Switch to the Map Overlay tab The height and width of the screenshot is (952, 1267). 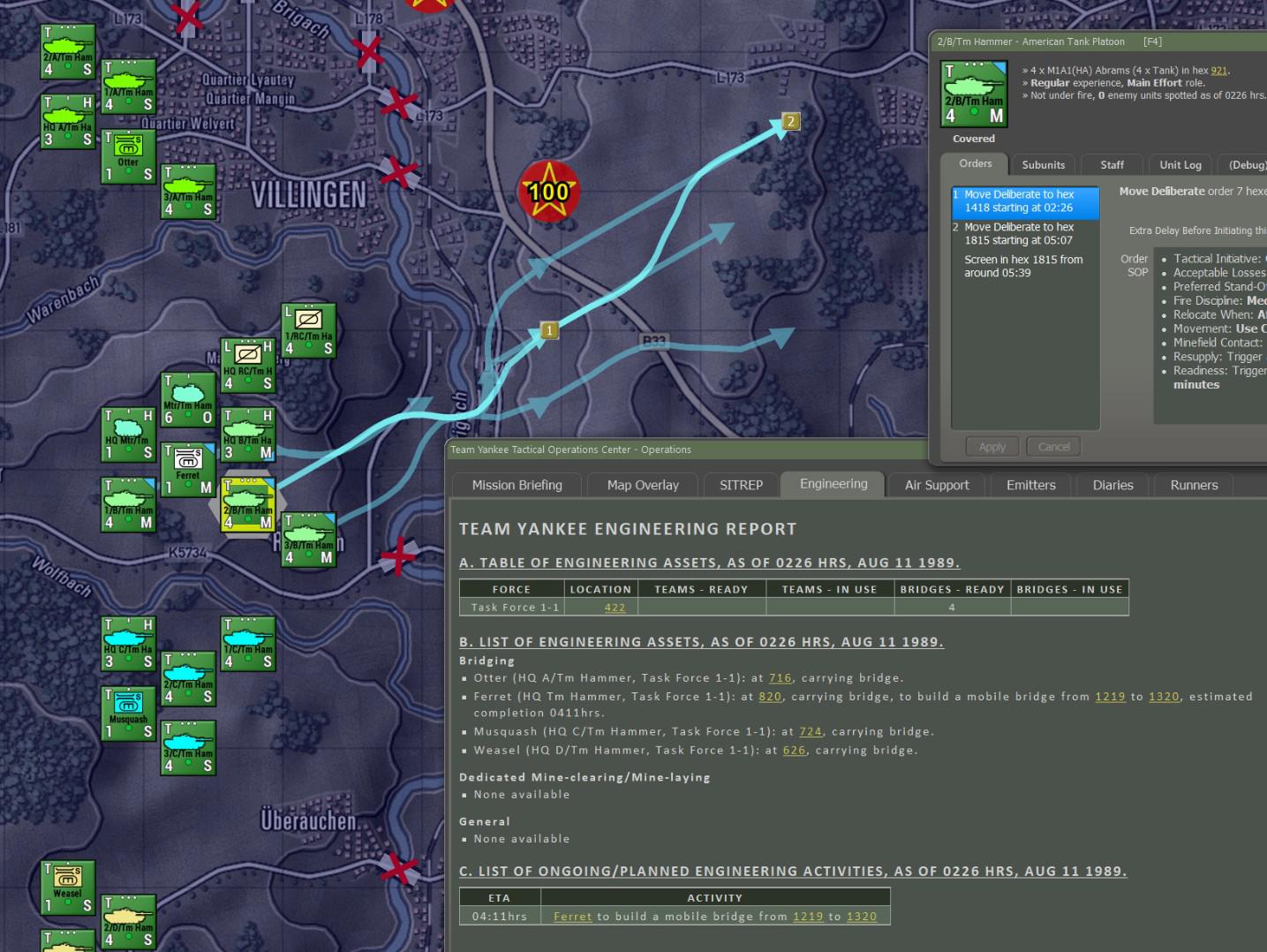pyautogui.click(x=643, y=485)
